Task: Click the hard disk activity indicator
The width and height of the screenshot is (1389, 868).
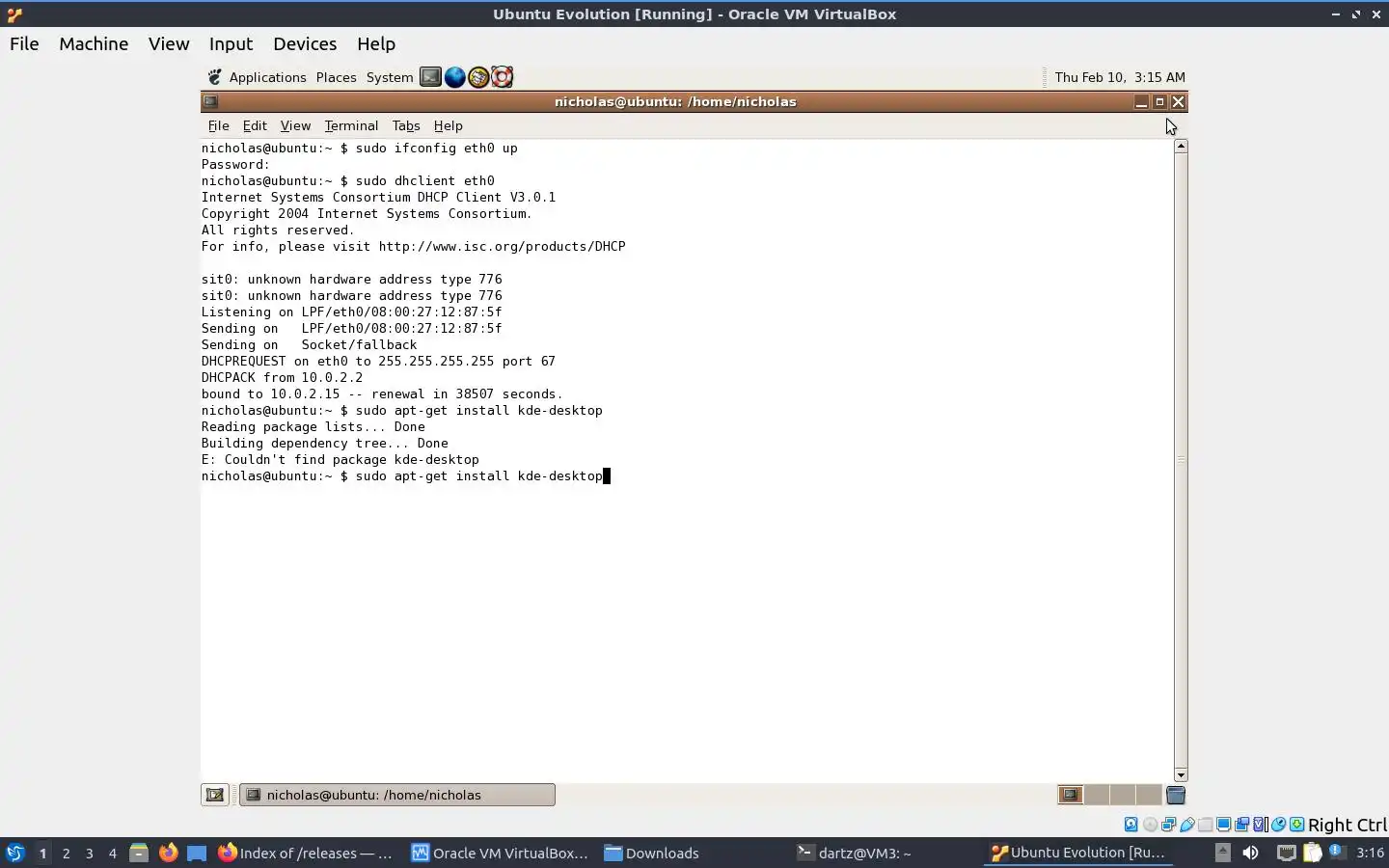Action: (x=1130, y=825)
